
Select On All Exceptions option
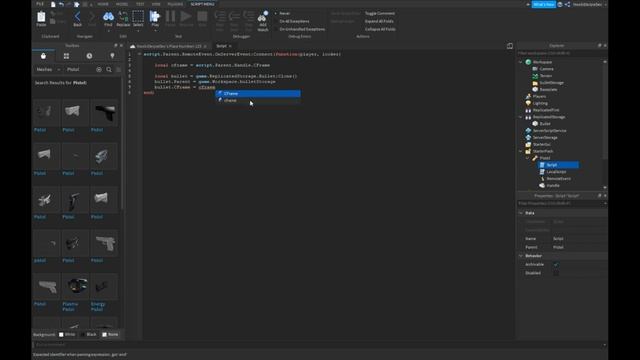(x=294, y=21)
